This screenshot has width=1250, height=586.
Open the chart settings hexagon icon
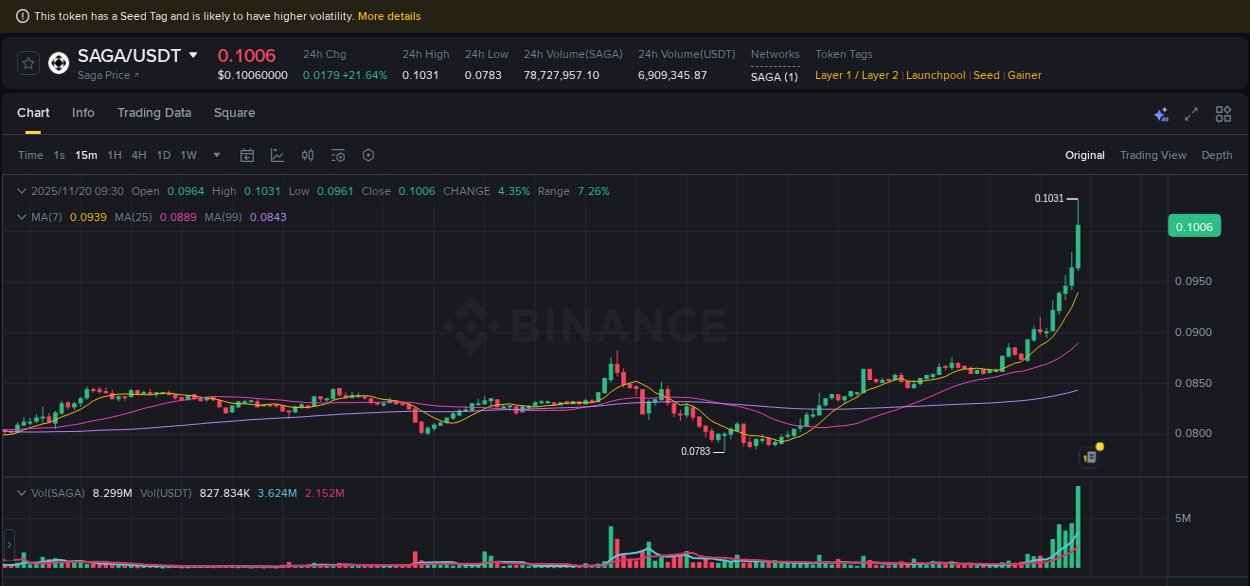(x=367, y=155)
